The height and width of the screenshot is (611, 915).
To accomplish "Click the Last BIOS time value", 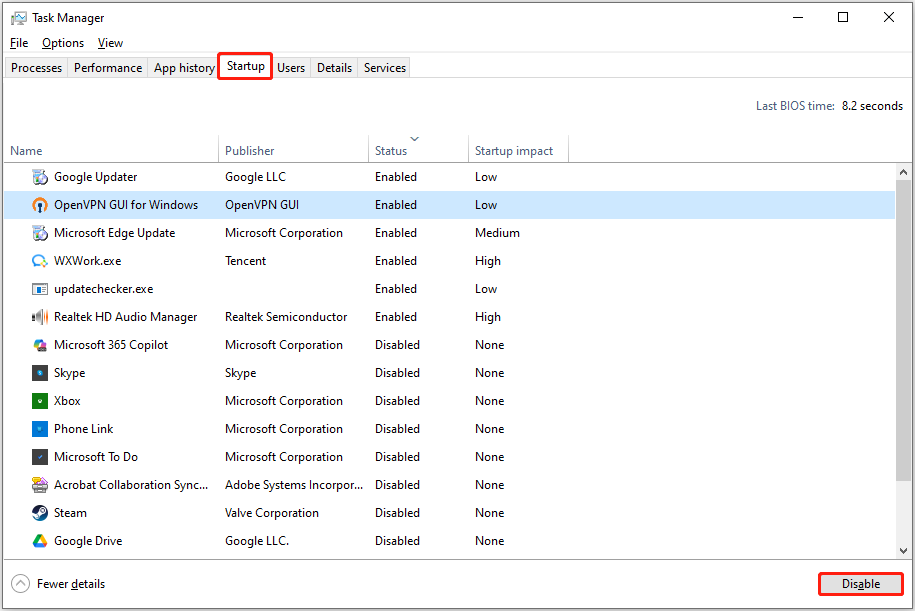I will [872, 106].
